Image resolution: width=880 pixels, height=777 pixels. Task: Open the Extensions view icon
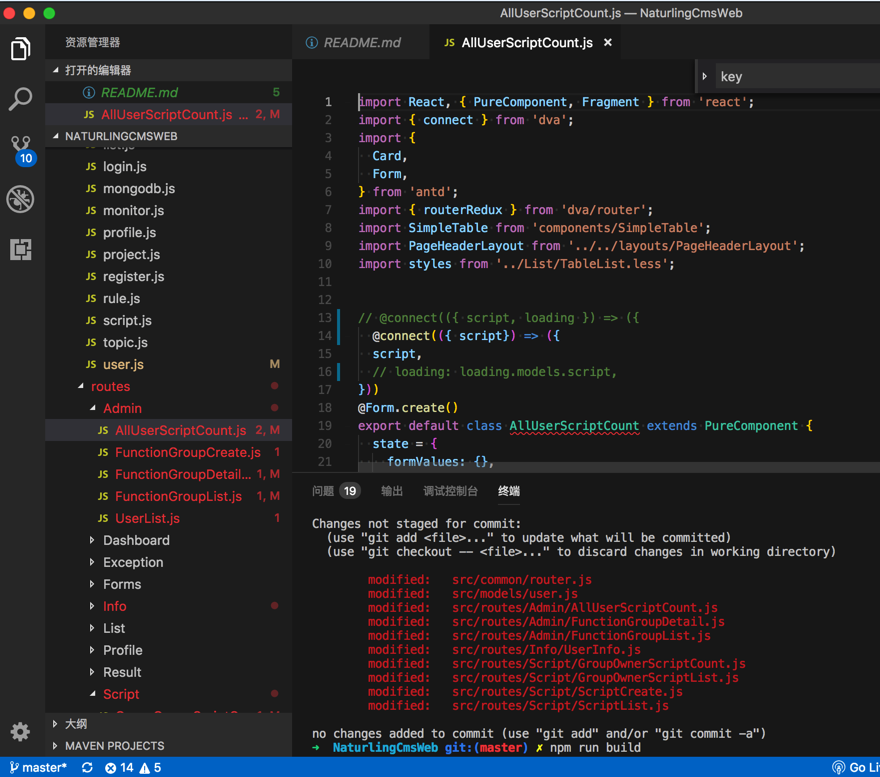[21, 249]
